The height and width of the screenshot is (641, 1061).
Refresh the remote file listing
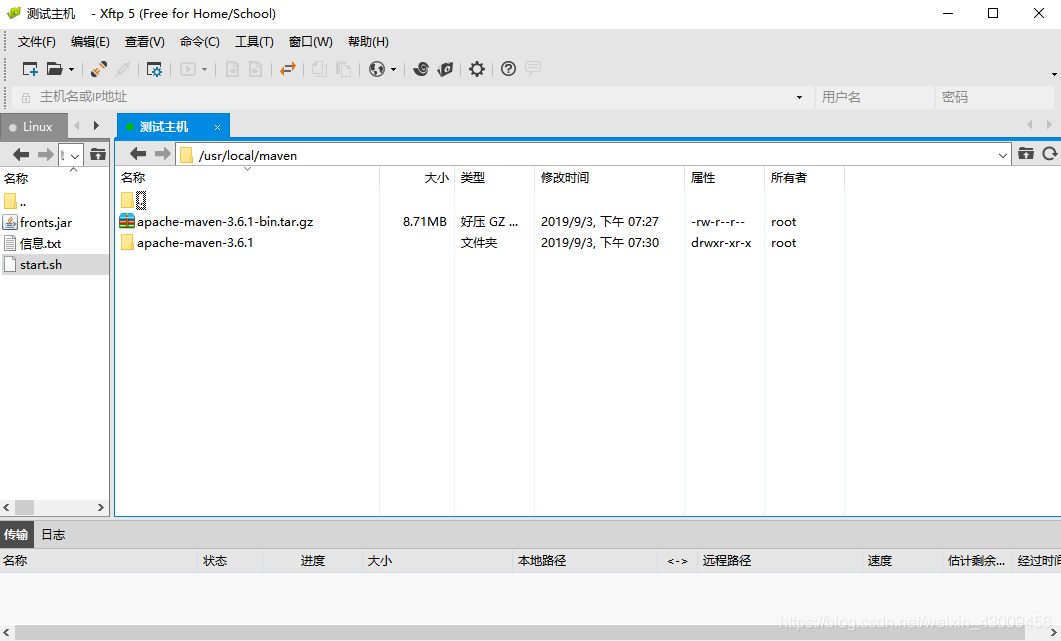(x=1050, y=154)
